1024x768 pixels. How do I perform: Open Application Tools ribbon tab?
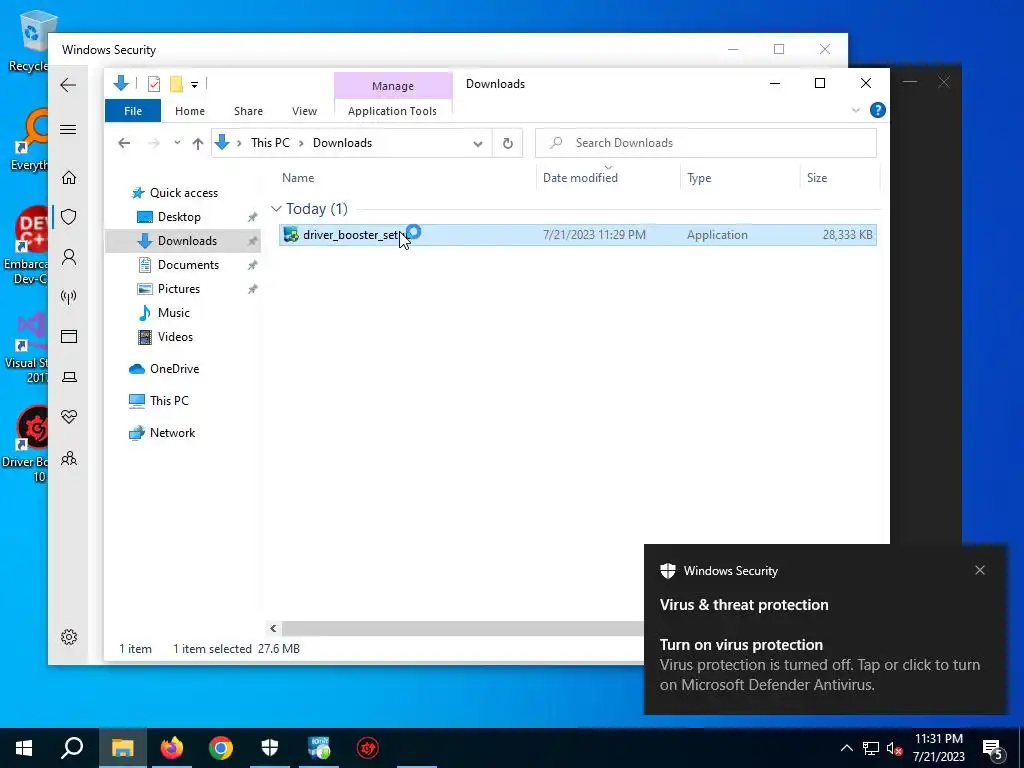392,111
